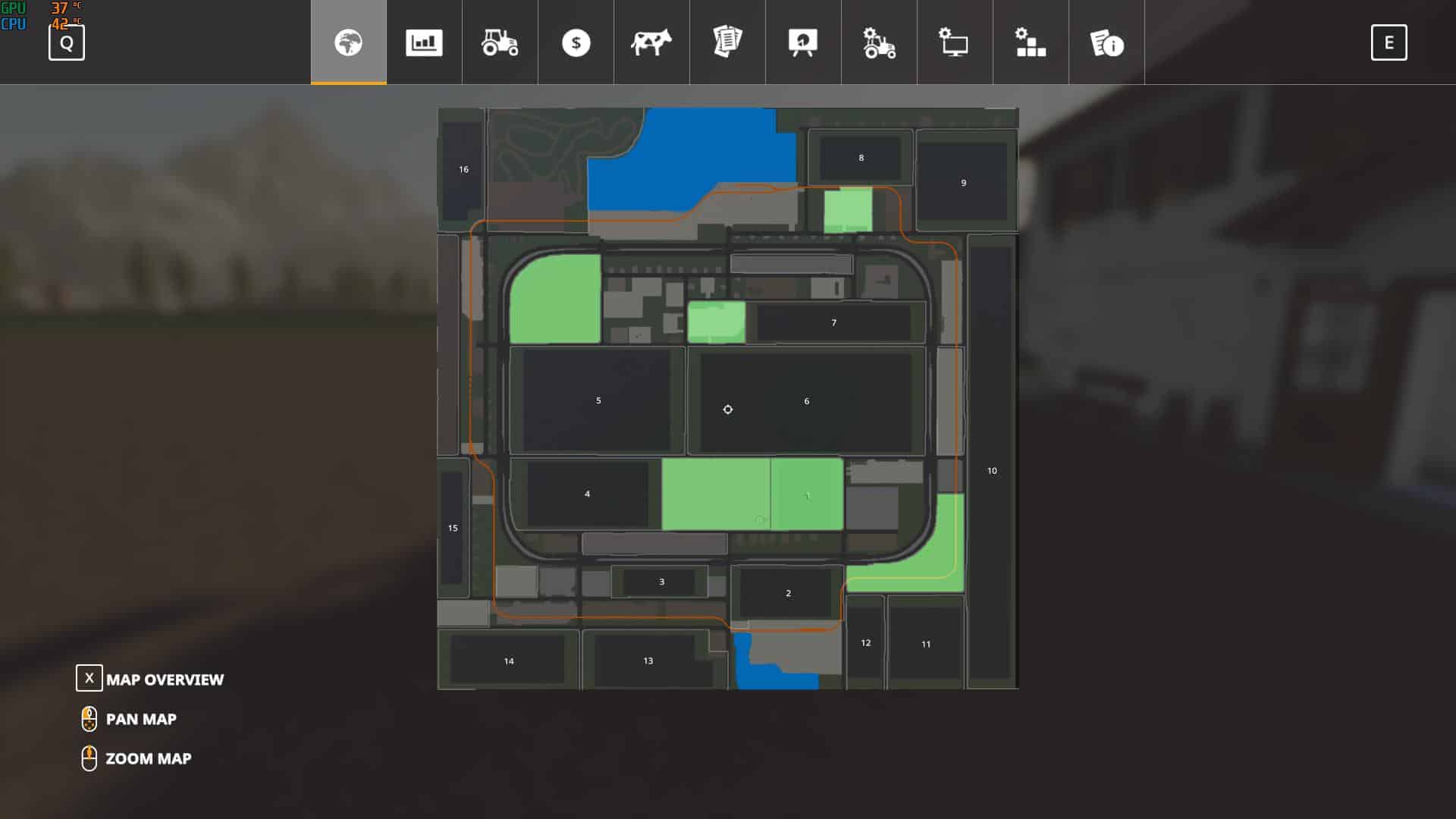Open the general settings monitor icon
The height and width of the screenshot is (819, 1456).
pos(955,42)
